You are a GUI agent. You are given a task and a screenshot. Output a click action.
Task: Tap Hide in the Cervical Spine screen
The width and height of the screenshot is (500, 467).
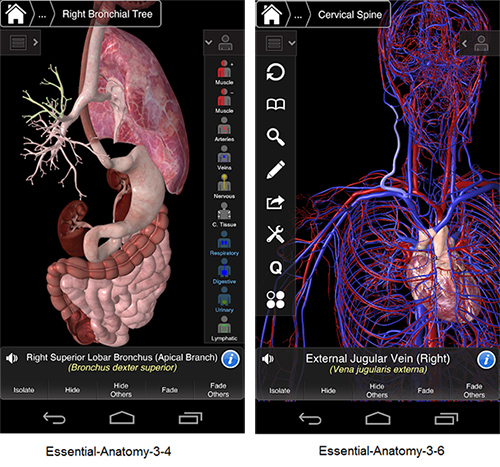click(328, 390)
